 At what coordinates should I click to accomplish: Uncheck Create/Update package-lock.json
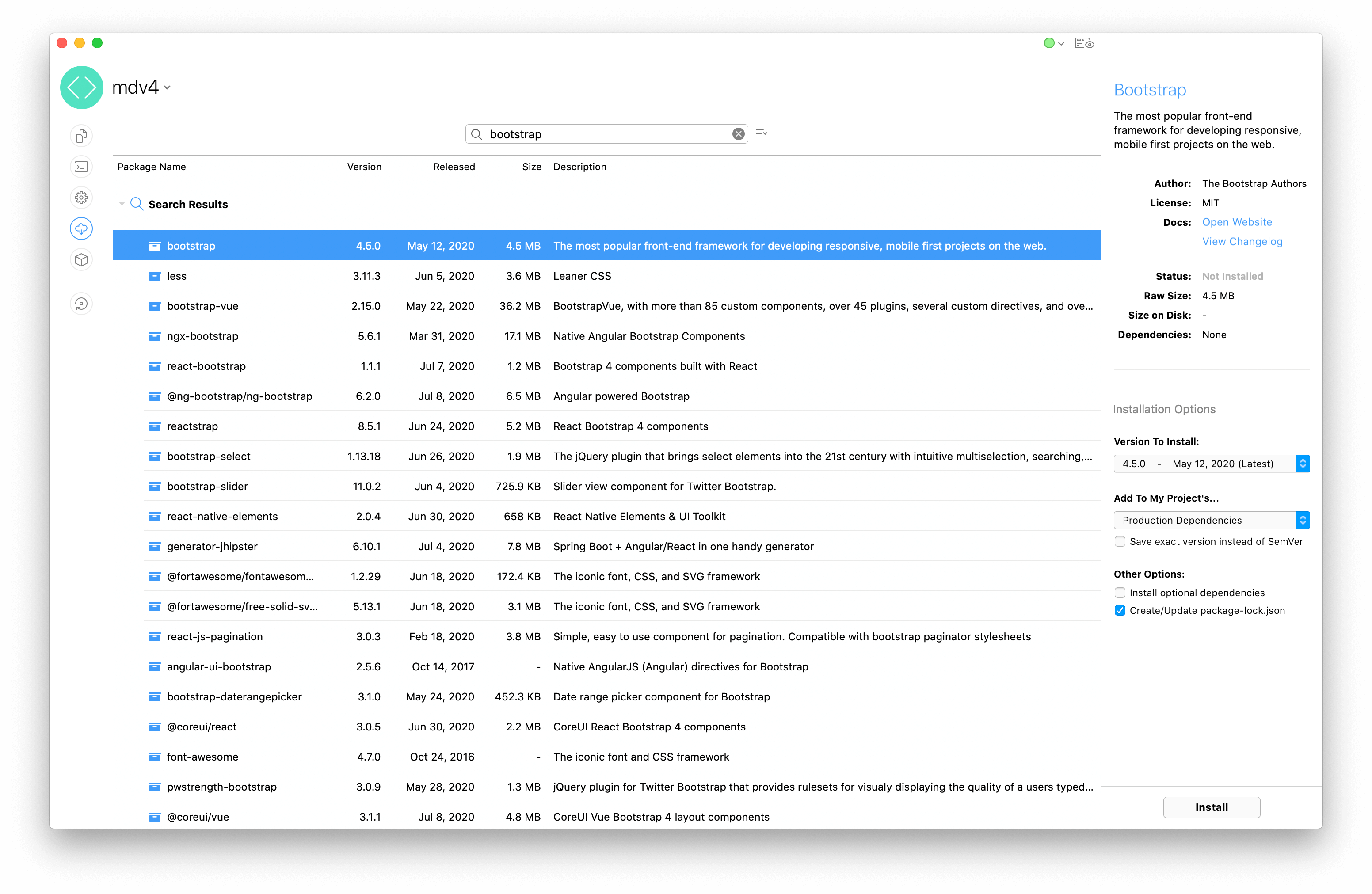click(x=1120, y=610)
